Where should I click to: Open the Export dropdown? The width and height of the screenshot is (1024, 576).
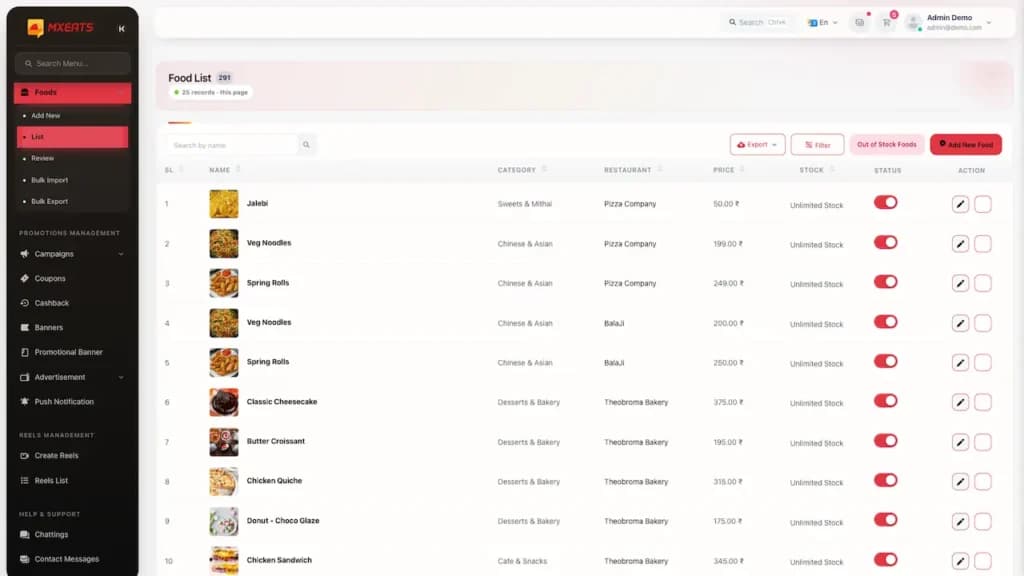click(758, 144)
